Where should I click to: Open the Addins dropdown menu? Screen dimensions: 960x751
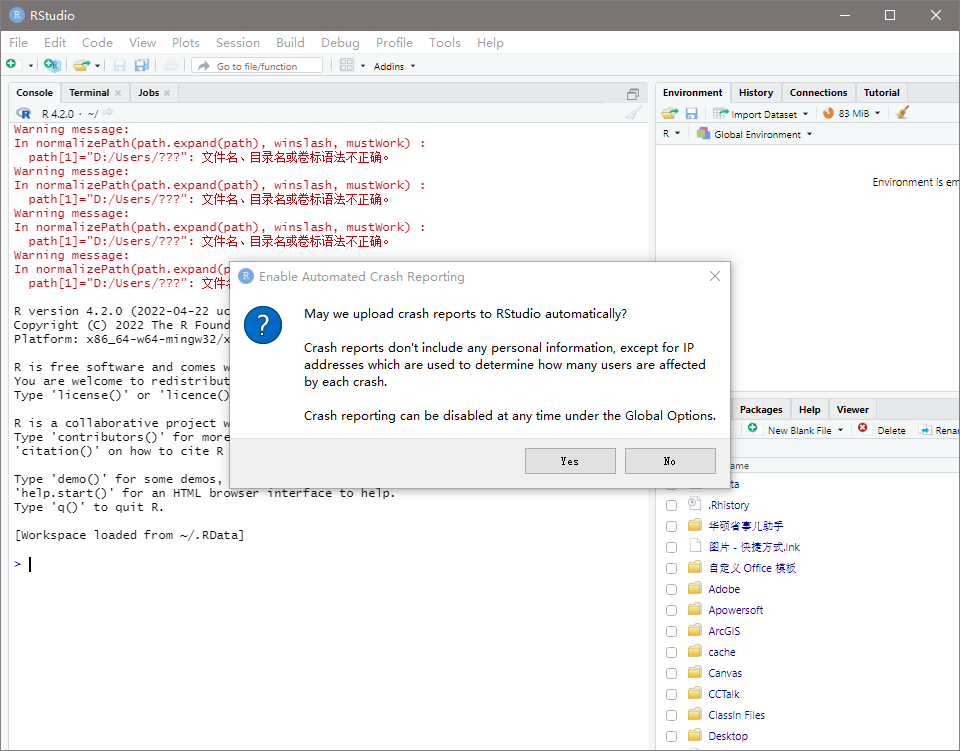[x=394, y=66]
